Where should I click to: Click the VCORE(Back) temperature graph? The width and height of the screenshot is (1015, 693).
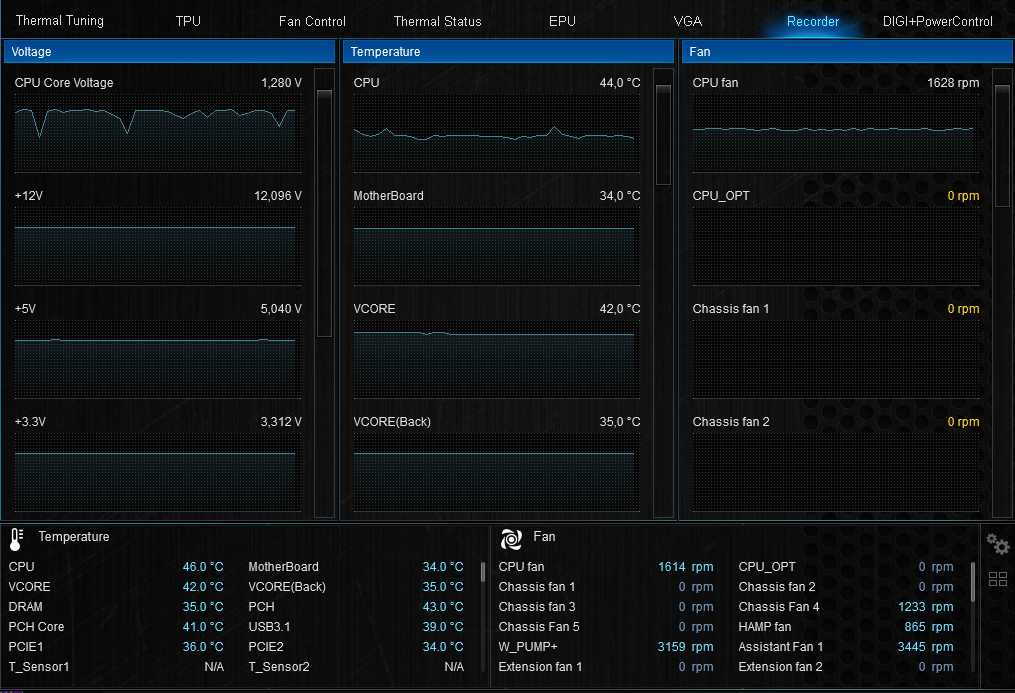[x=496, y=472]
